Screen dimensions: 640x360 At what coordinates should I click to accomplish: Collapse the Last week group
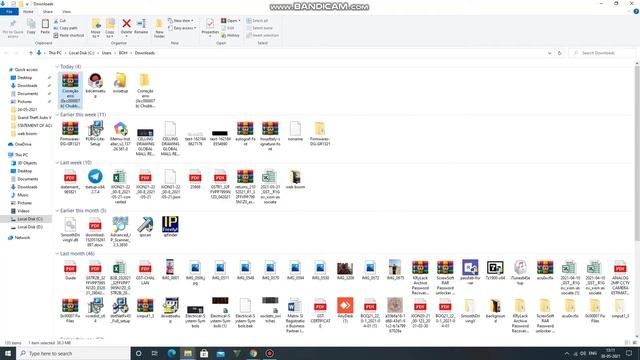pos(57,162)
